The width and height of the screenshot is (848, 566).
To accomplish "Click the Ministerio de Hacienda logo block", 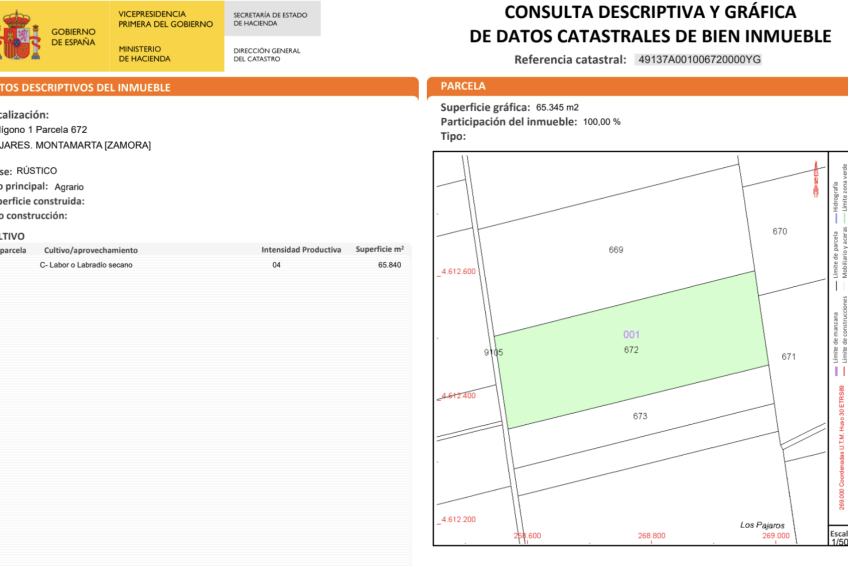I will pyautogui.click(x=145, y=54).
